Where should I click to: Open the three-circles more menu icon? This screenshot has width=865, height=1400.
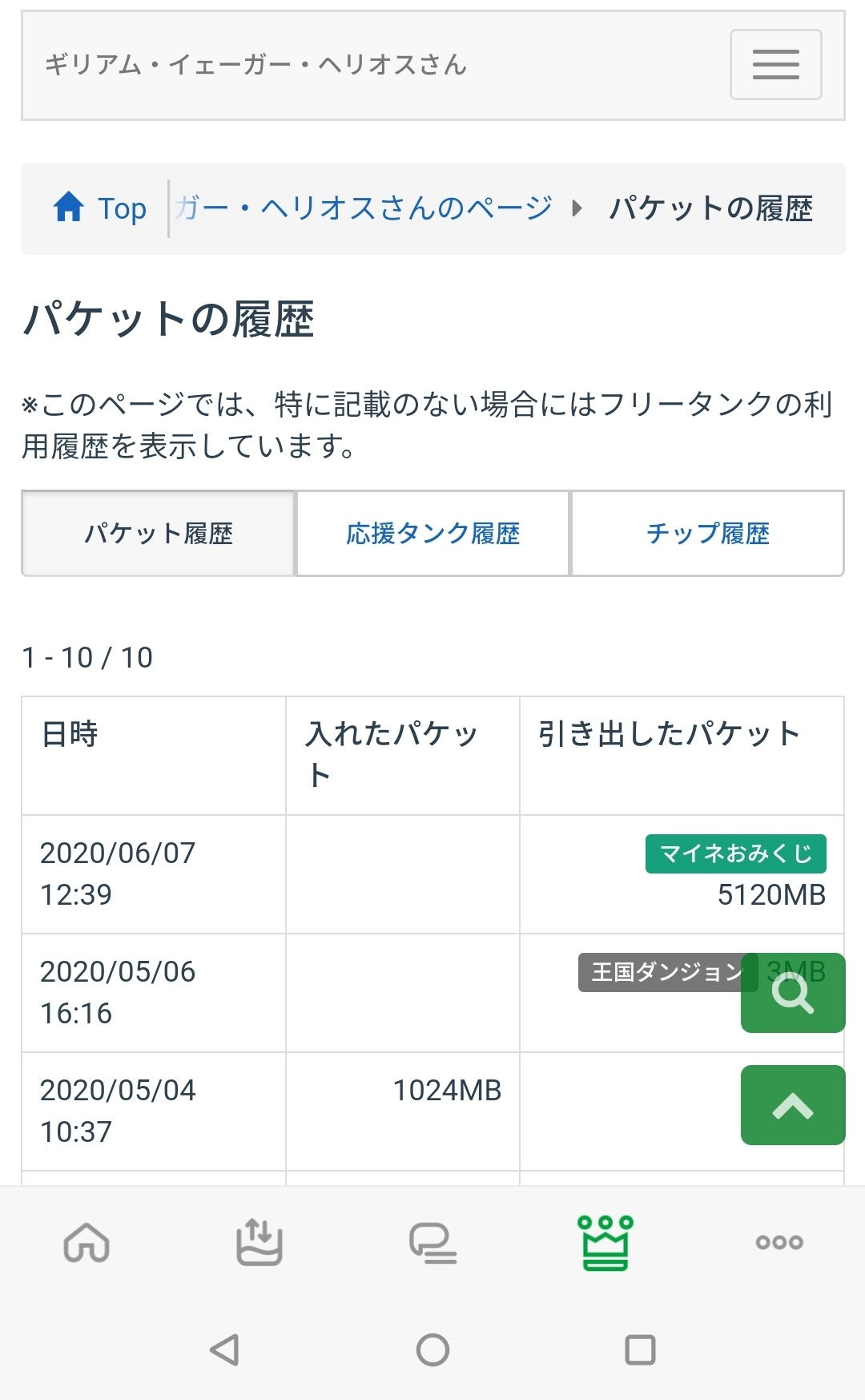click(778, 1243)
